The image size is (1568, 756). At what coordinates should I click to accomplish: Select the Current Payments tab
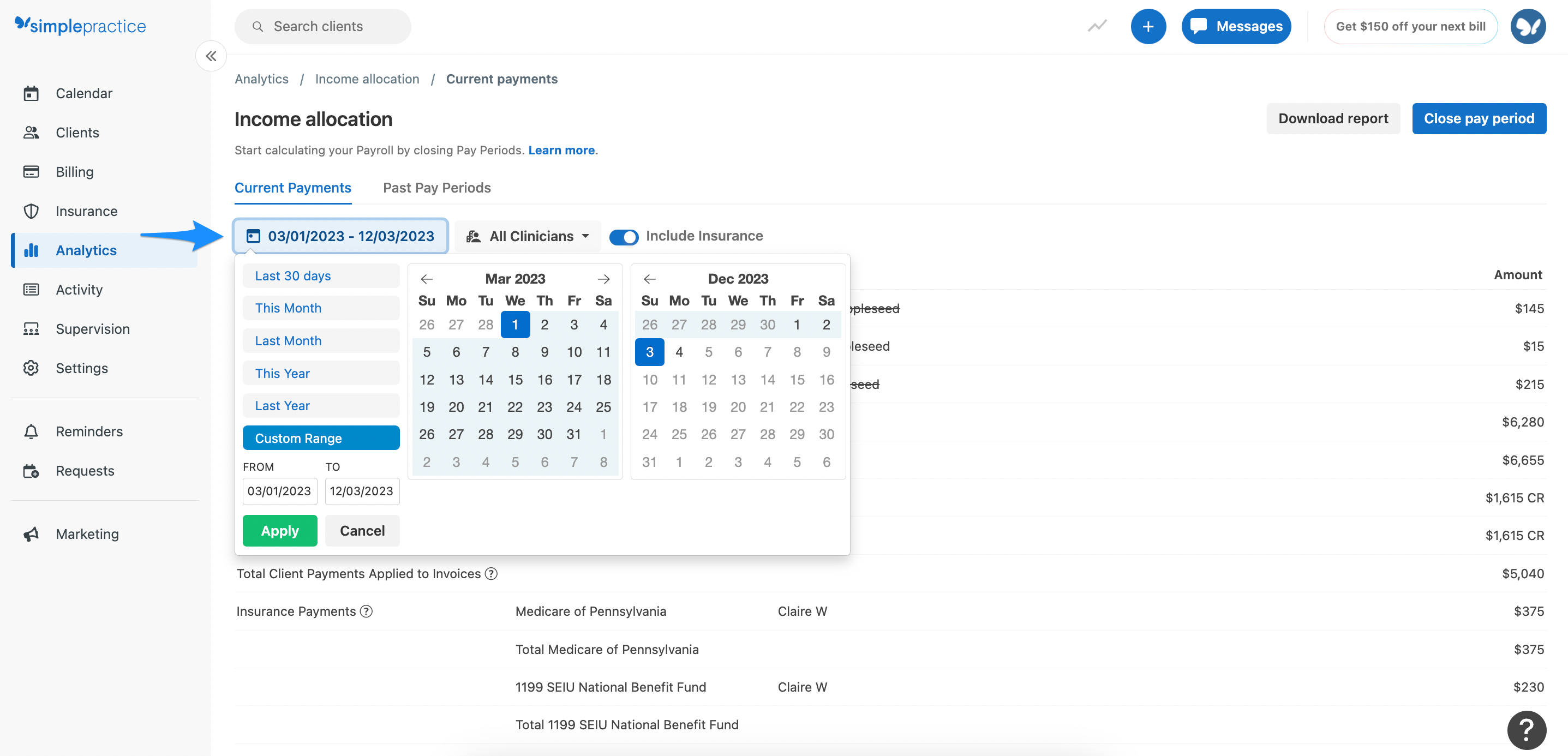(293, 188)
